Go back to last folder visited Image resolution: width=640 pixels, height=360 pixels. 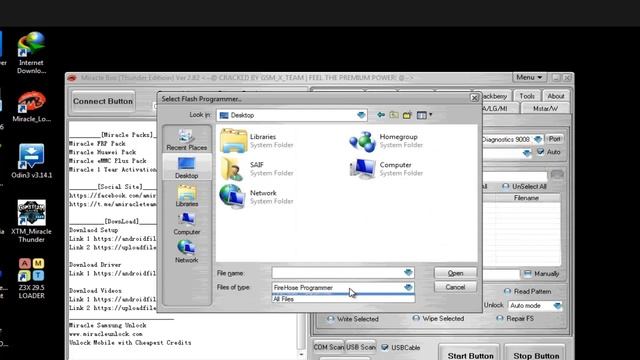(380, 115)
